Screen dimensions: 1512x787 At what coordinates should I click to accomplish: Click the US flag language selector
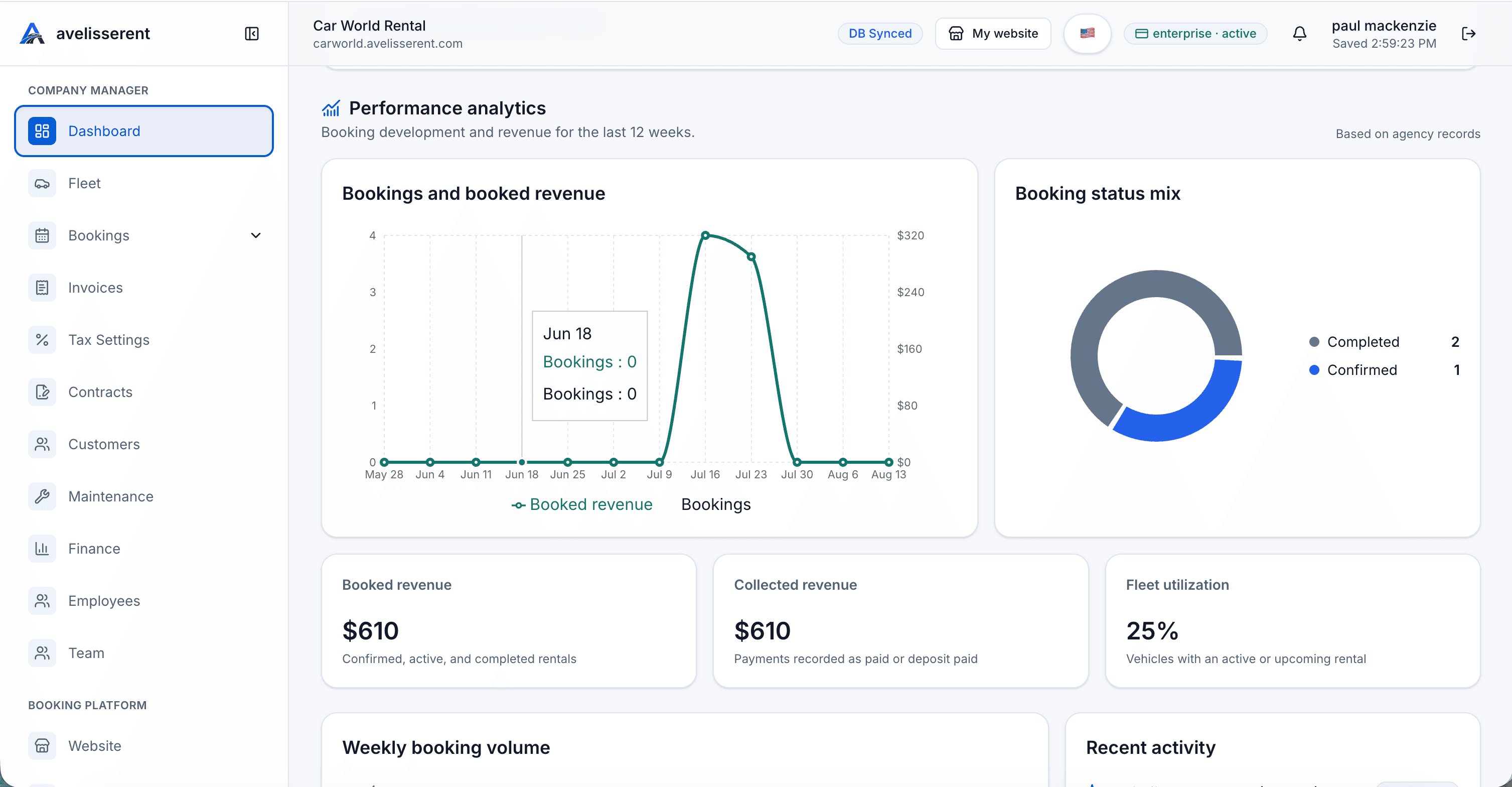coord(1087,34)
